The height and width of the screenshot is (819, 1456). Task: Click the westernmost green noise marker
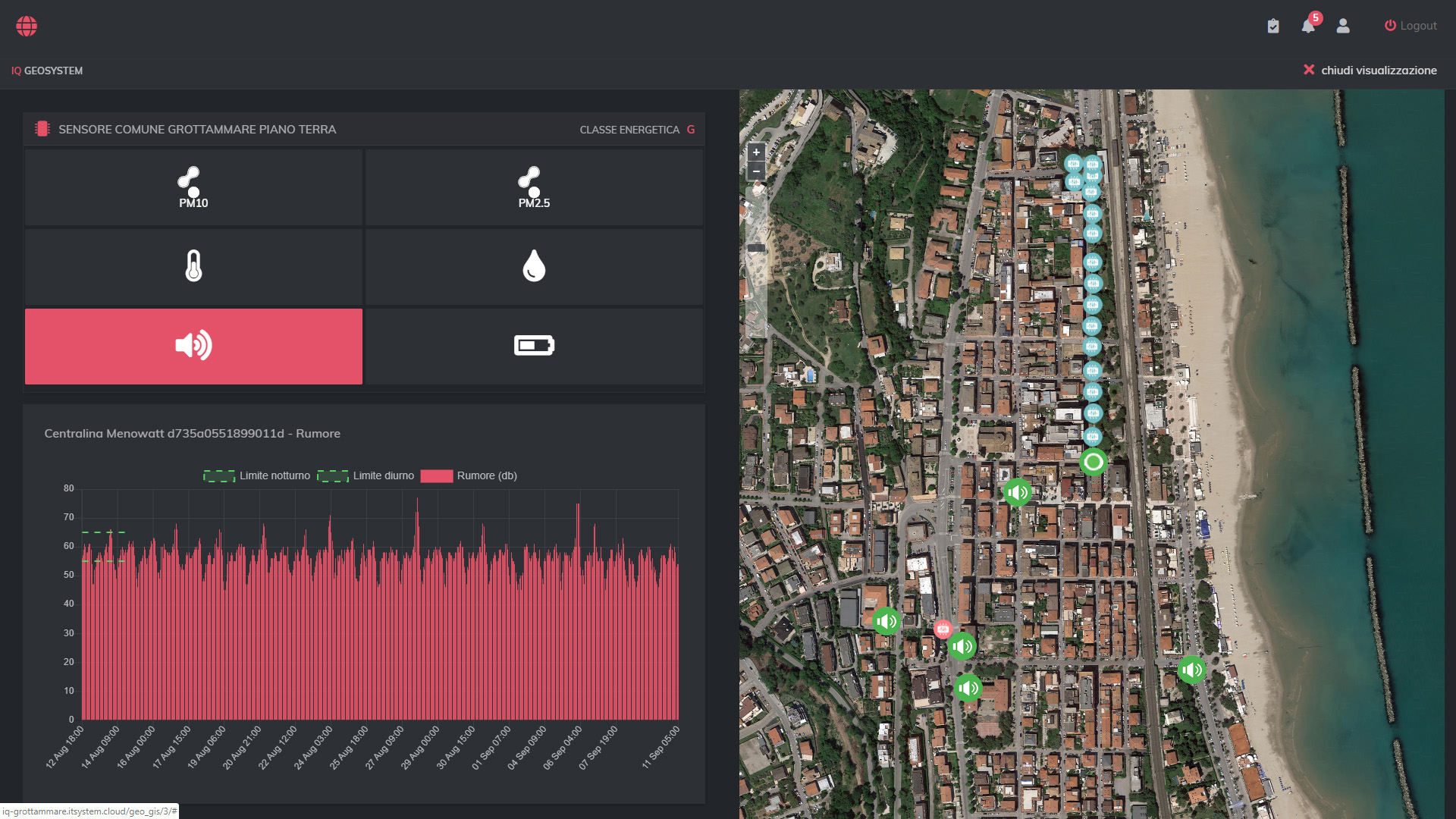click(x=886, y=622)
